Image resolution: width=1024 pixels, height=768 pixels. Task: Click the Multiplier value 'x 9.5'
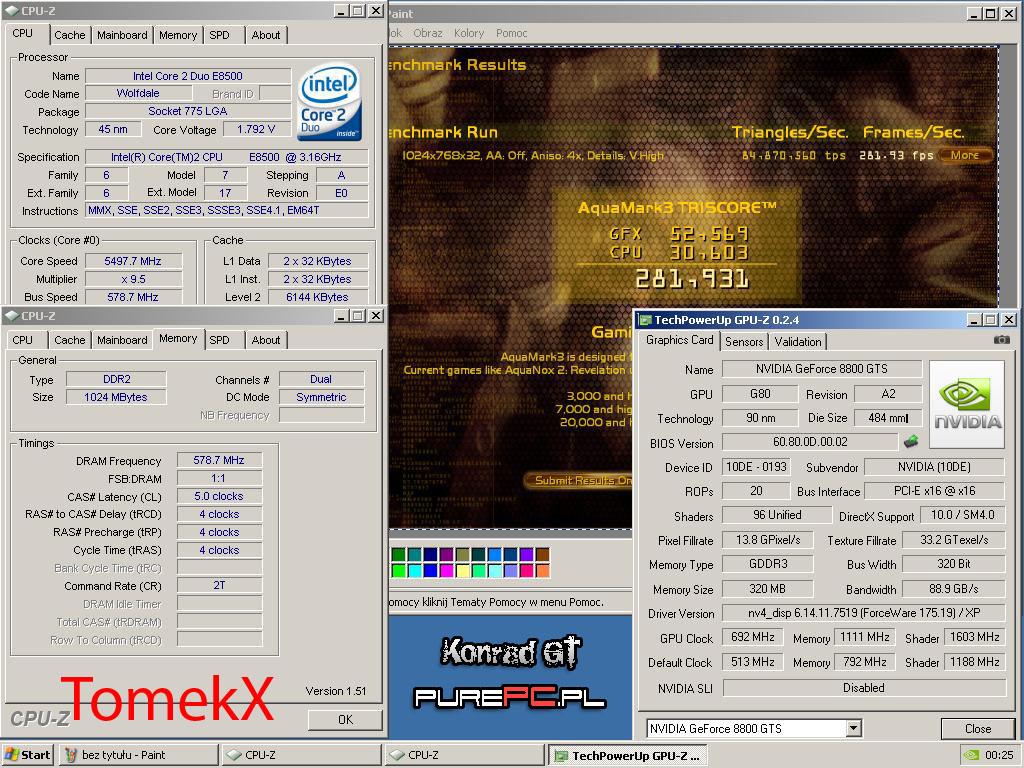tap(133, 279)
